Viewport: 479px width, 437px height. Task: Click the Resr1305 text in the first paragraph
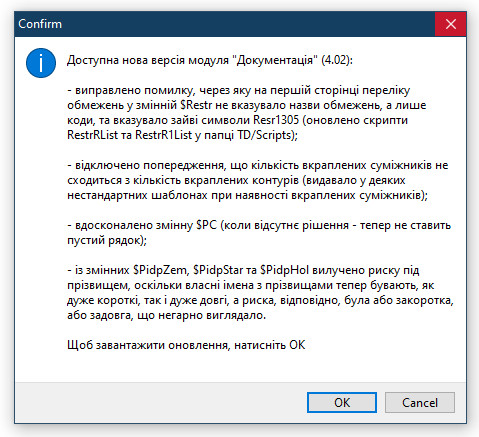coord(276,120)
